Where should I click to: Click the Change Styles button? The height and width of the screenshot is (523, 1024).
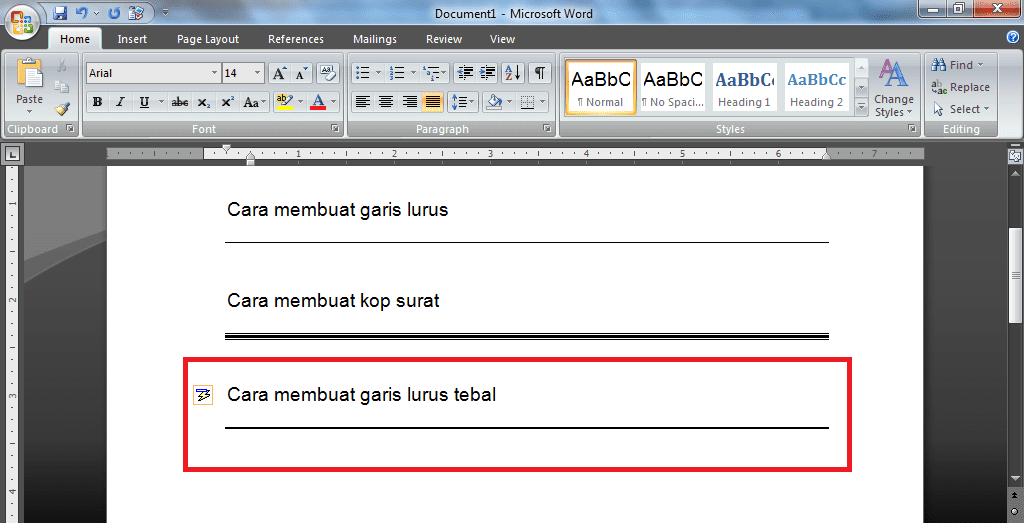(894, 88)
